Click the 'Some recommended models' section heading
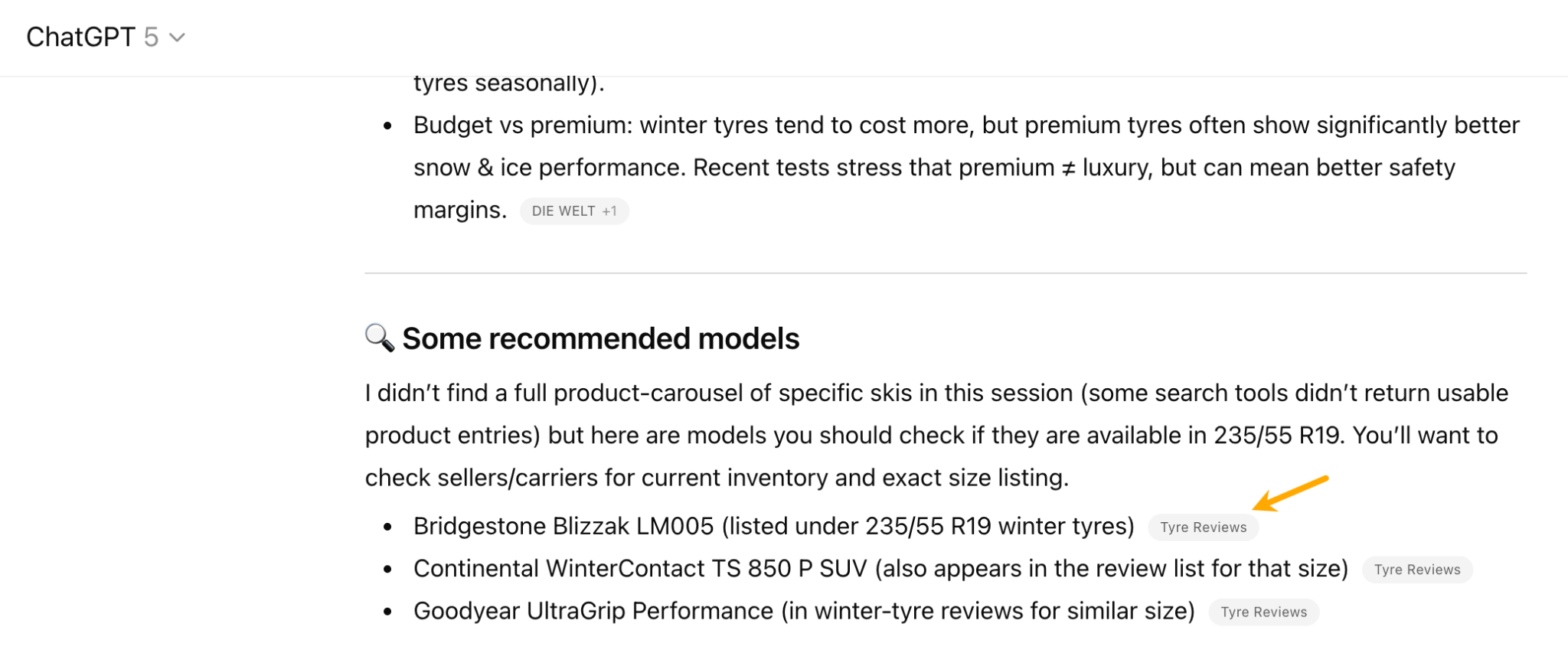The width and height of the screenshot is (1568, 663). [602, 338]
